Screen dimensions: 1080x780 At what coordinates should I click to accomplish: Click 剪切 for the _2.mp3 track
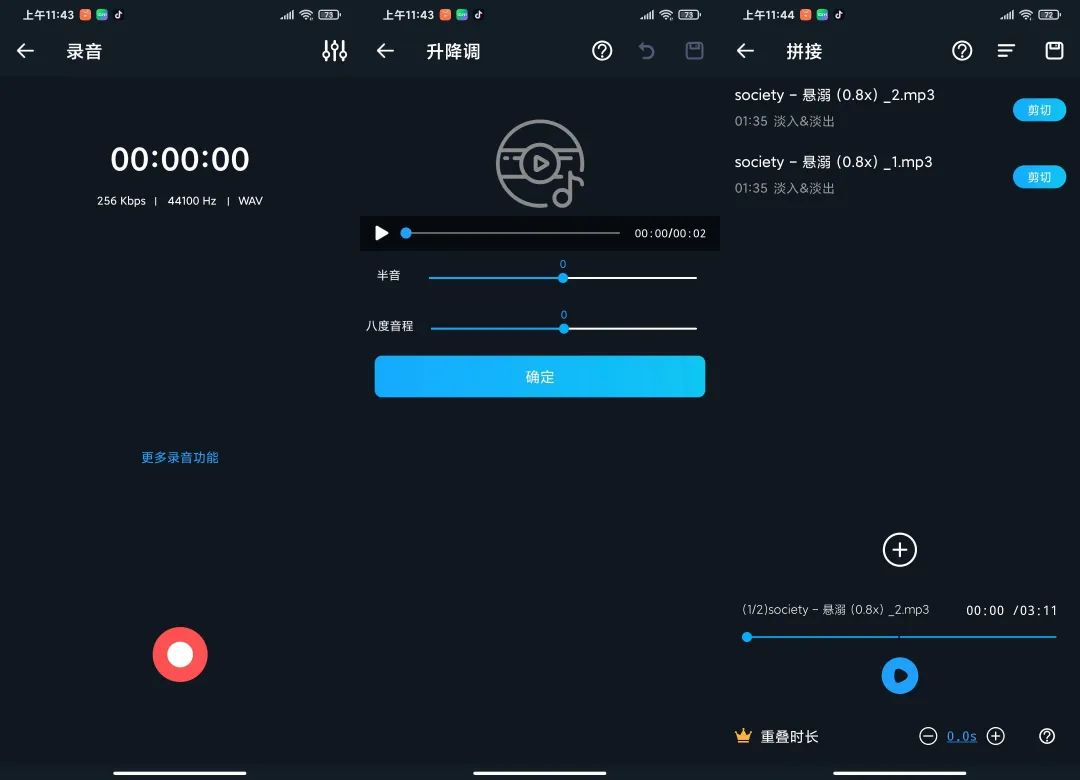pyautogui.click(x=1039, y=110)
